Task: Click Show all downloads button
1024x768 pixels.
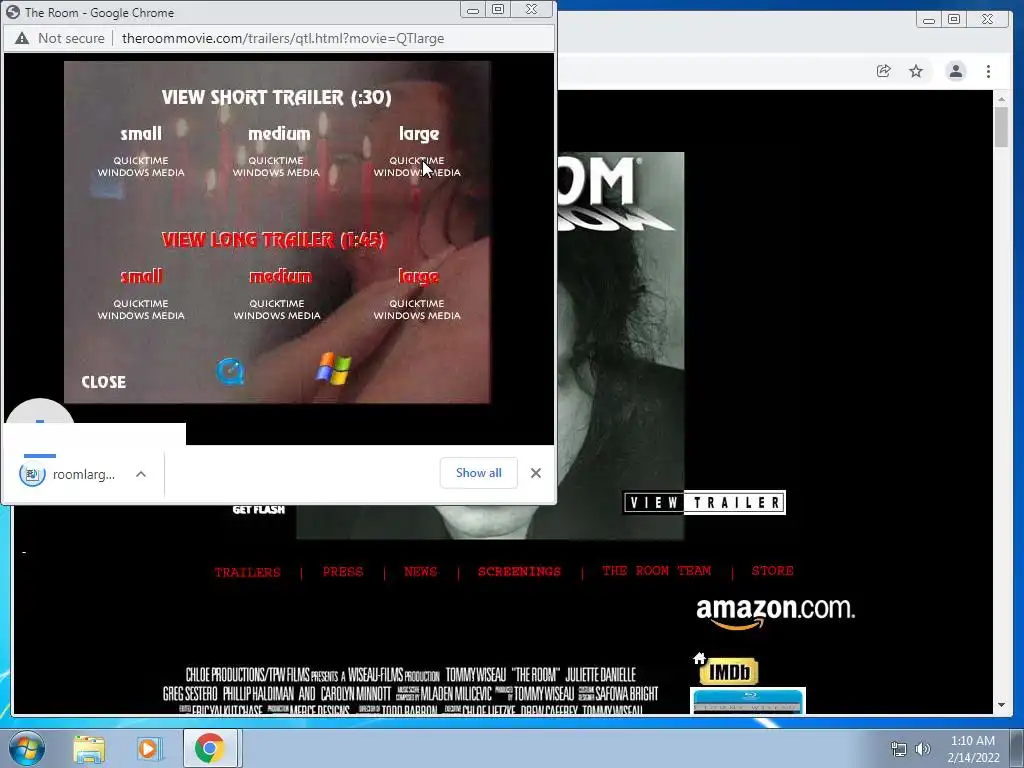Action: click(479, 473)
